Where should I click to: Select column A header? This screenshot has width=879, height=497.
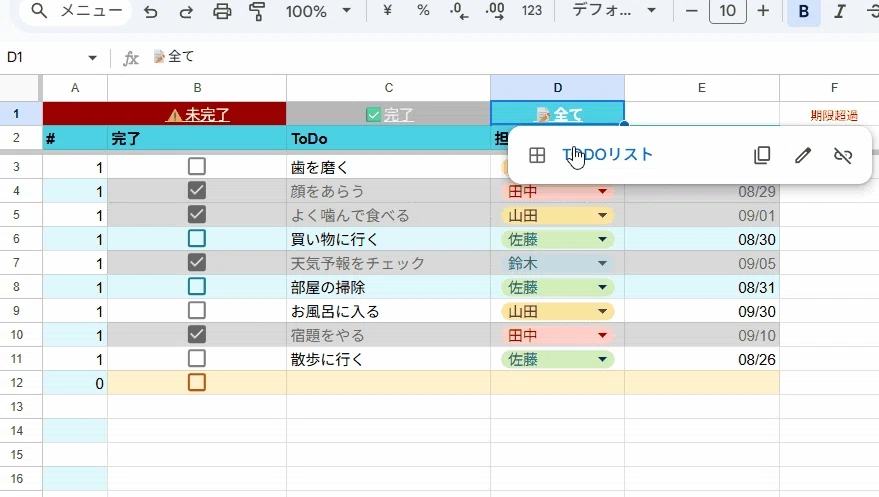tap(75, 88)
